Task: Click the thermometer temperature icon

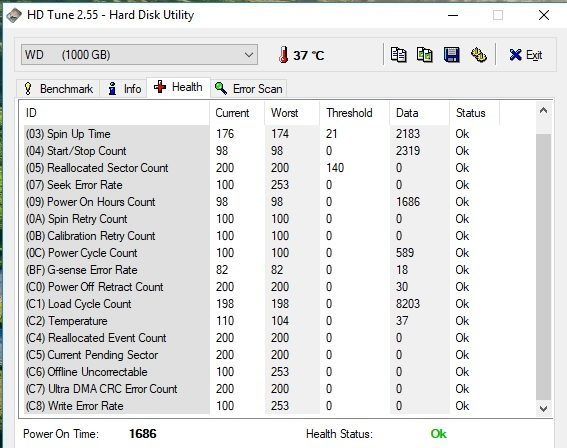Action: pyautogui.click(x=284, y=55)
